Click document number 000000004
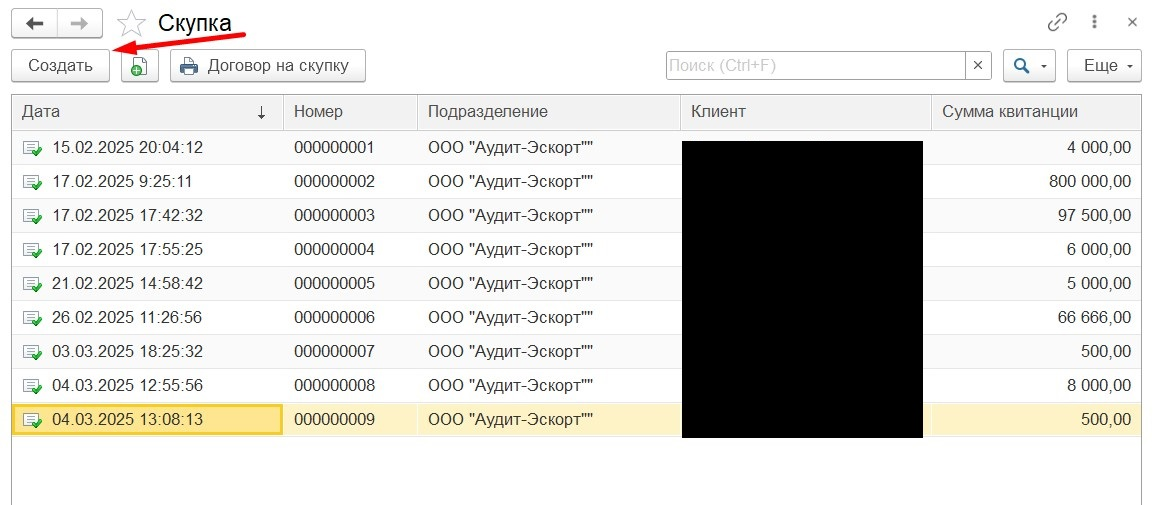This screenshot has width=1155, height=505. click(x=334, y=250)
